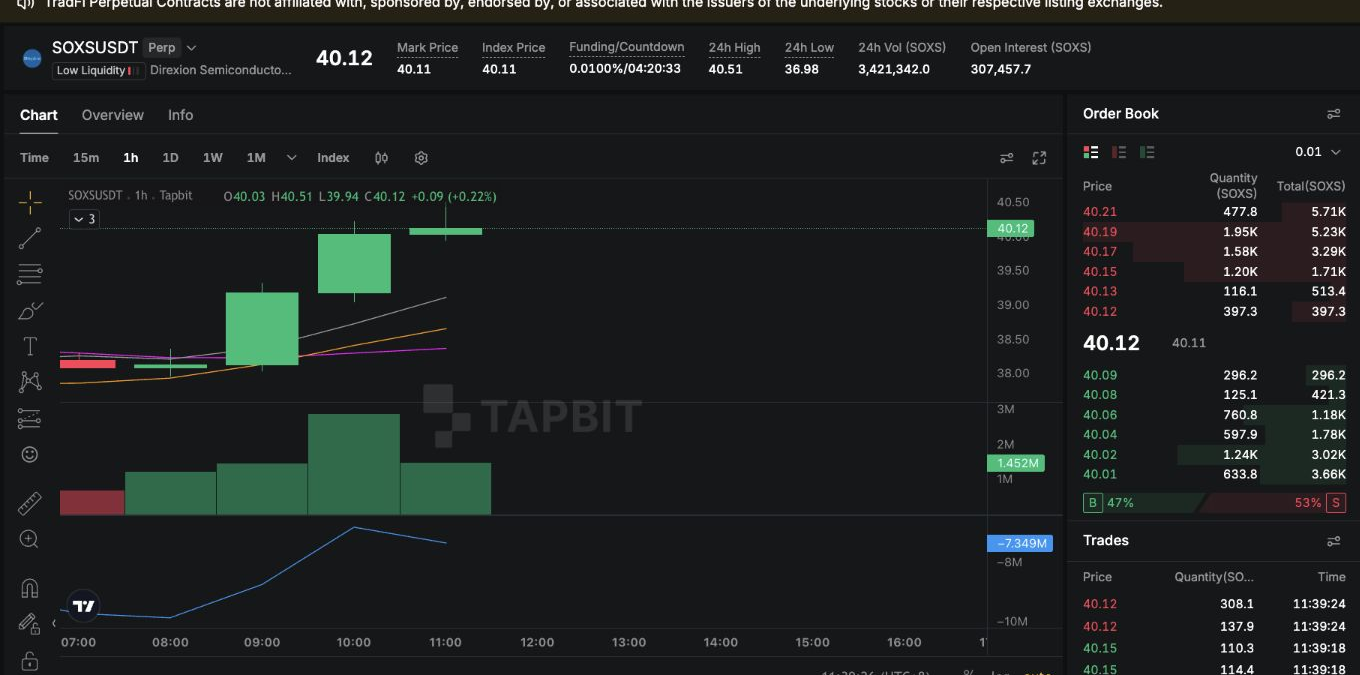This screenshot has height=675, width=1360.
Task: Click the 1.452M volume axis label
Action: tap(1016, 463)
